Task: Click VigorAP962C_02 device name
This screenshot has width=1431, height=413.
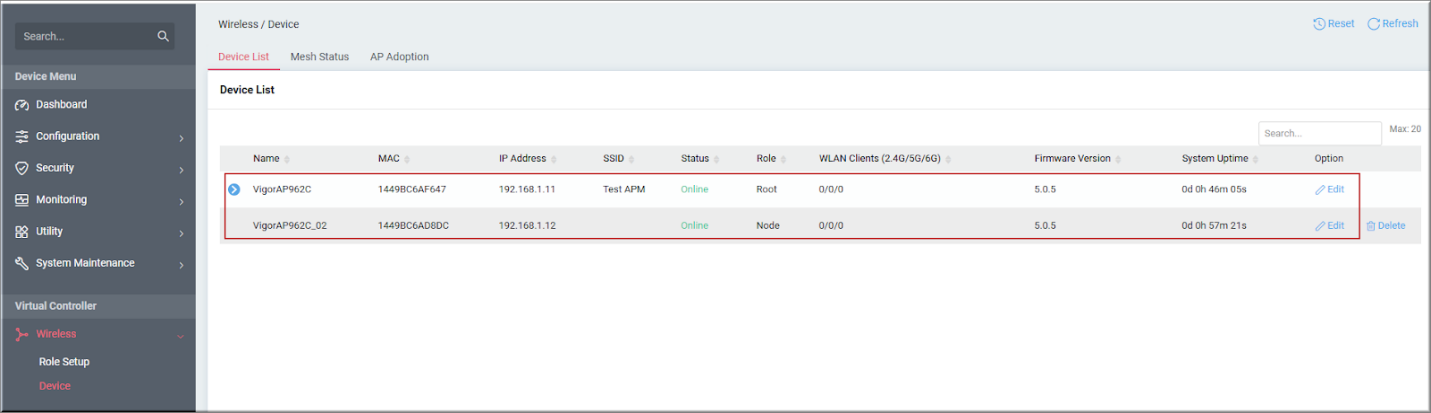Action: (x=290, y=226)
